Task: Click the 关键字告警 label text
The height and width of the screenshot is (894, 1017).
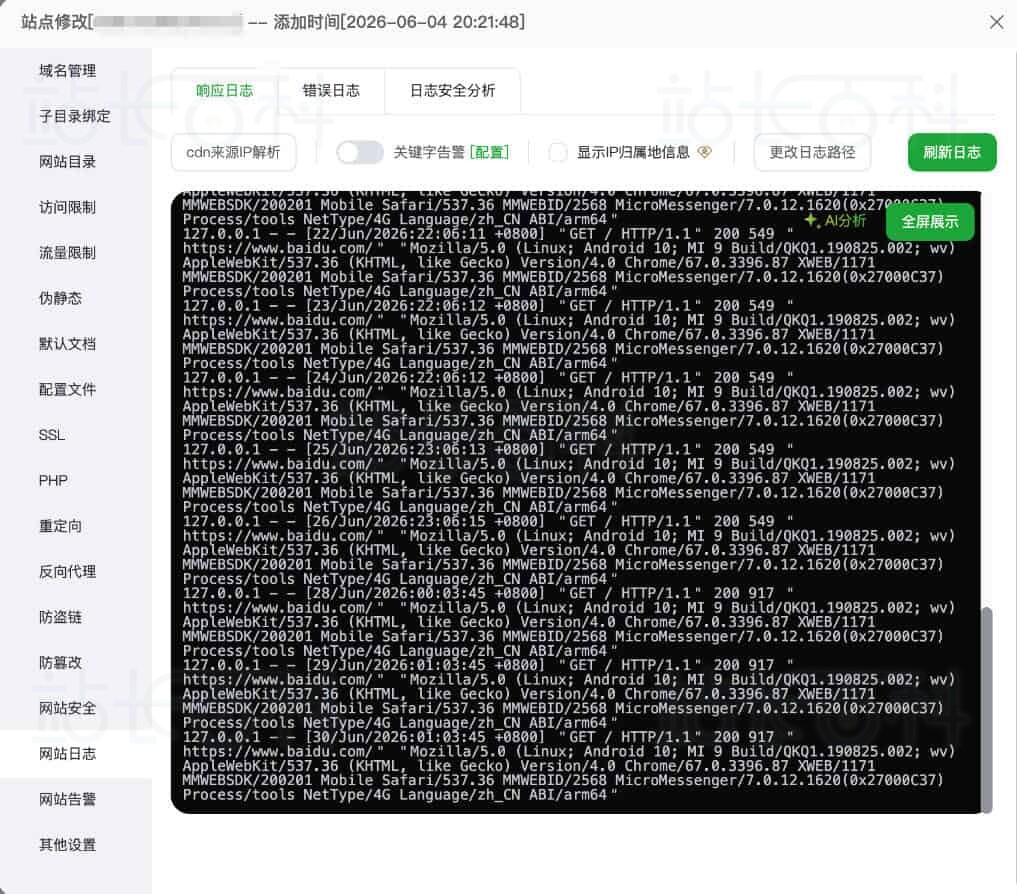Action: pos(429,152)
